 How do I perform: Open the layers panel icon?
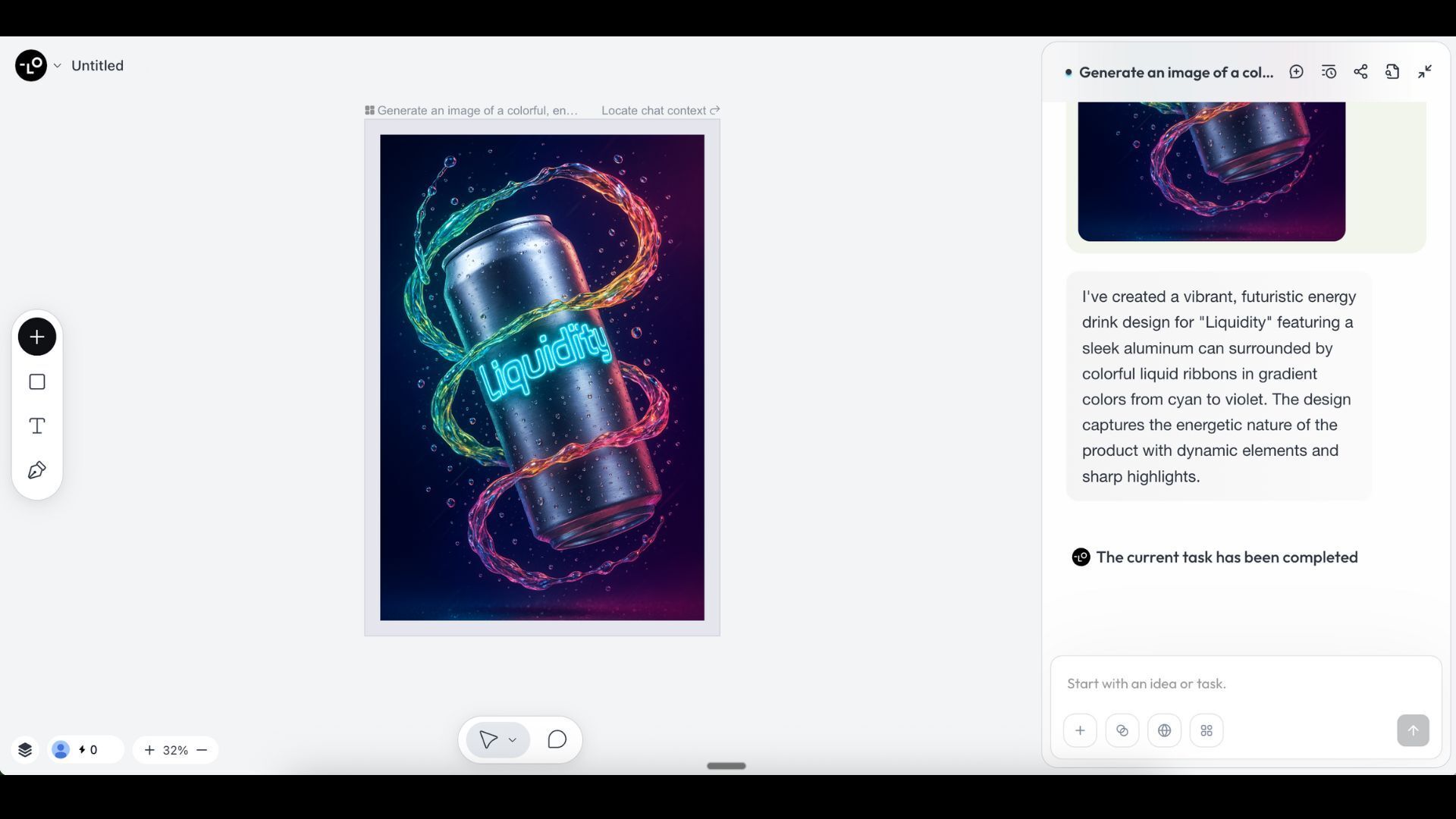click(x=25, y=750)
